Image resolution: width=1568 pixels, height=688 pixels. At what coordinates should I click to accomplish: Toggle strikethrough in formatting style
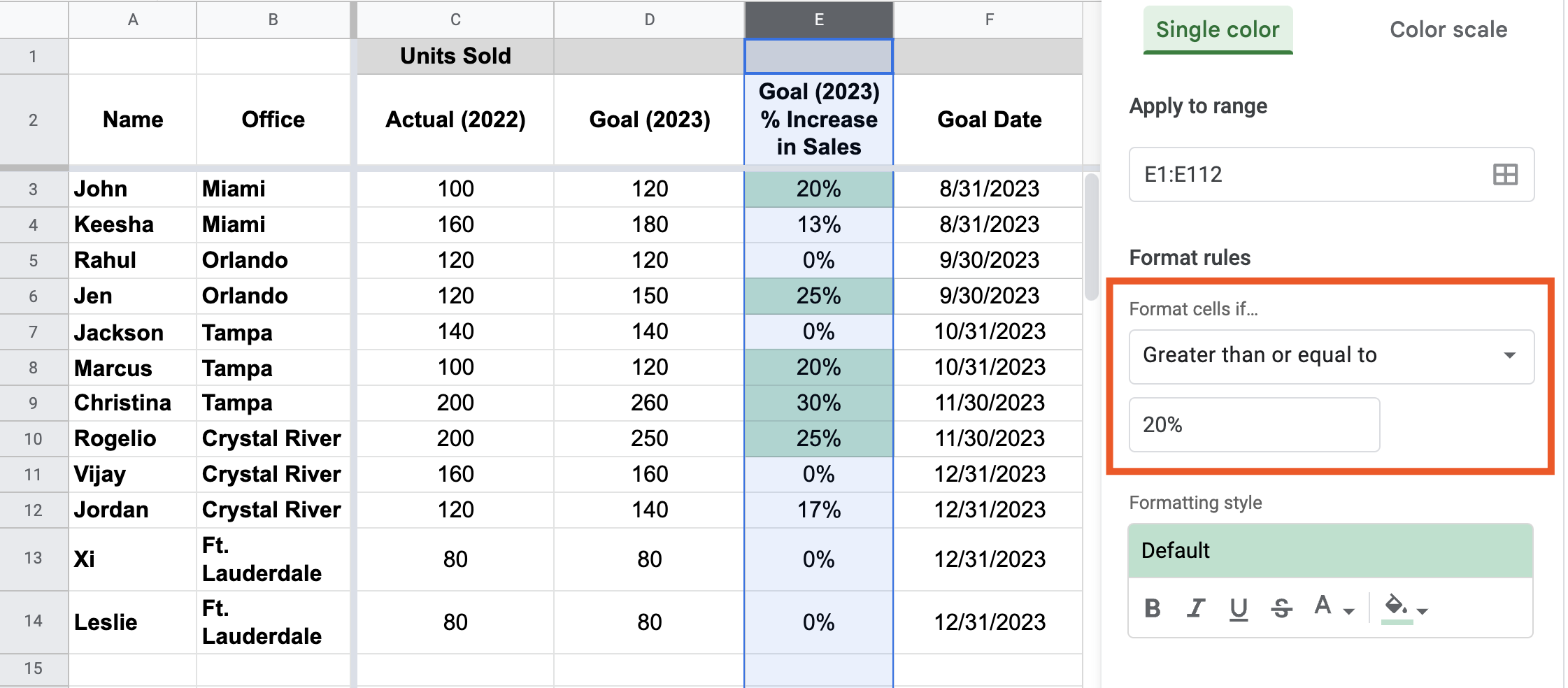point(1281,608)
